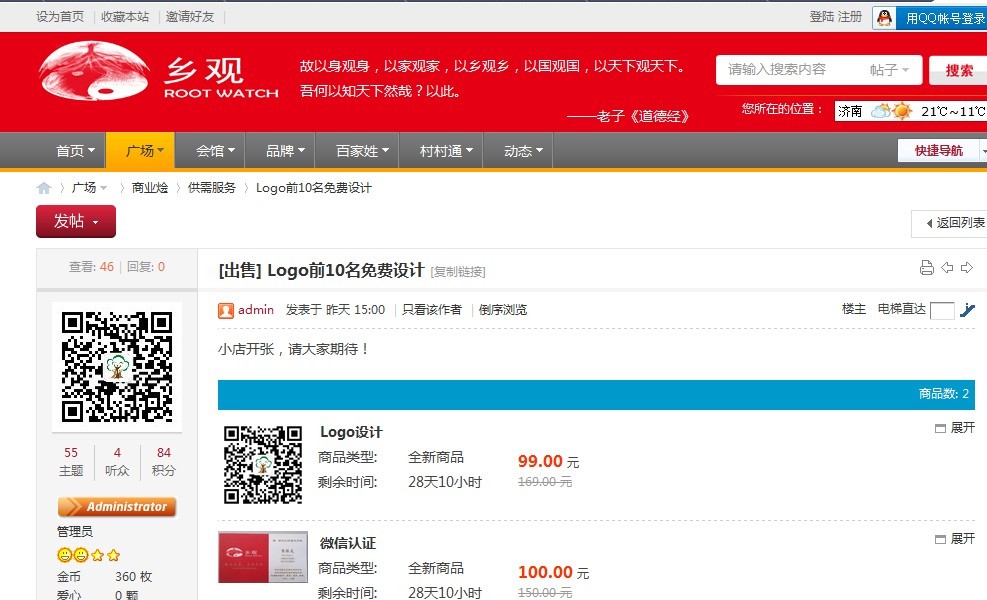The image size is (987, 600).
Task: Click the QQ penguin login icon
Action: (884, 18)
